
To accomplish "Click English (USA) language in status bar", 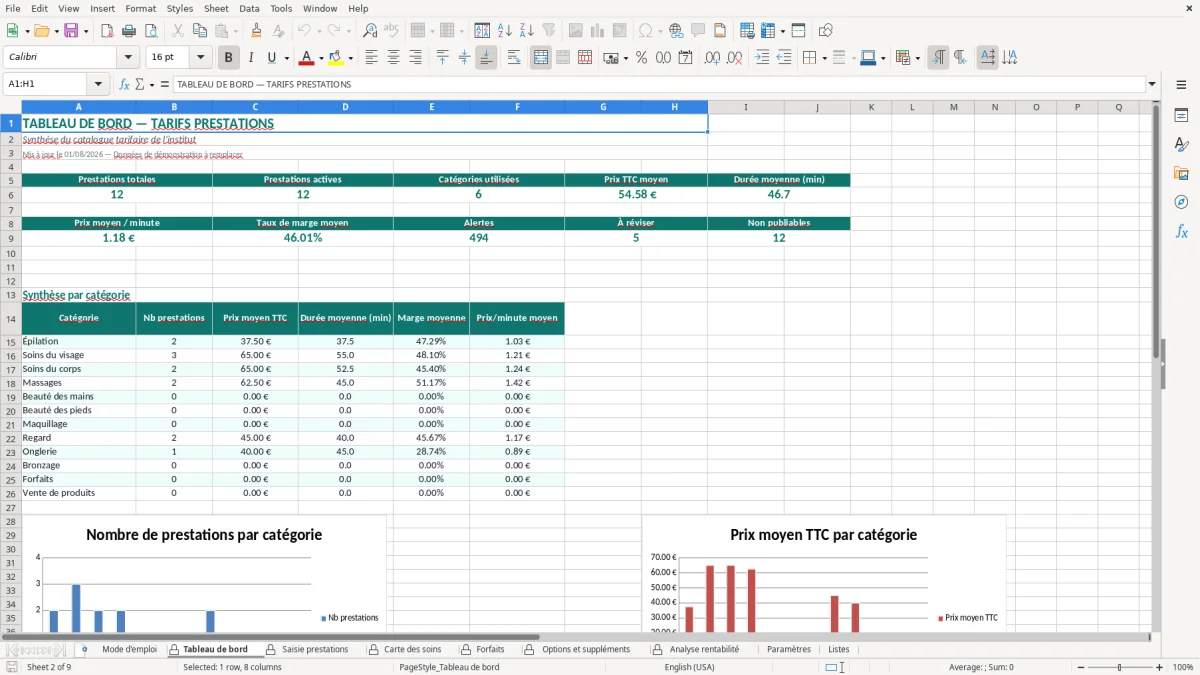I will [x=690, y=667].
